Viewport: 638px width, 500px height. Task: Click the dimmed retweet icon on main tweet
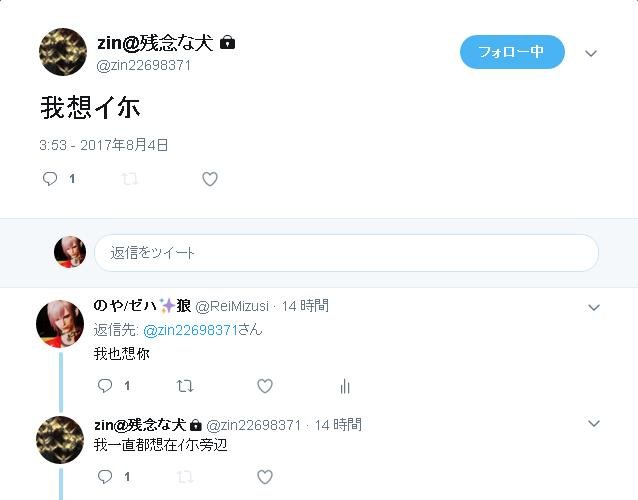point(130,179)
